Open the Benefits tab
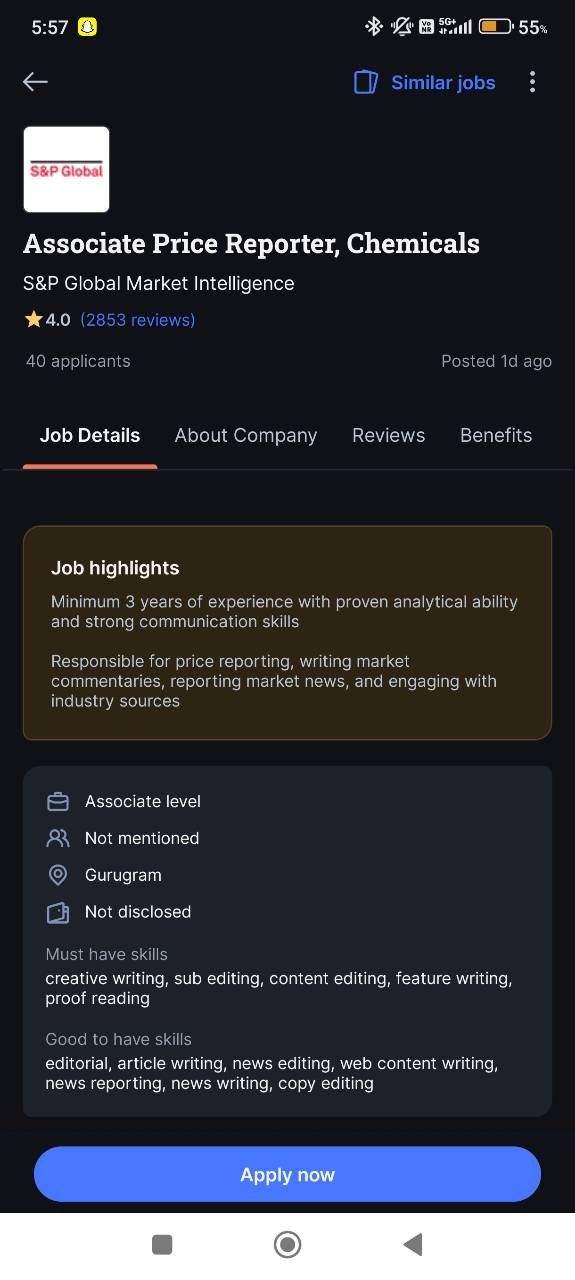Image resolution: width=575 pixels, height=1280 pixels. click(x=496, y=436)
